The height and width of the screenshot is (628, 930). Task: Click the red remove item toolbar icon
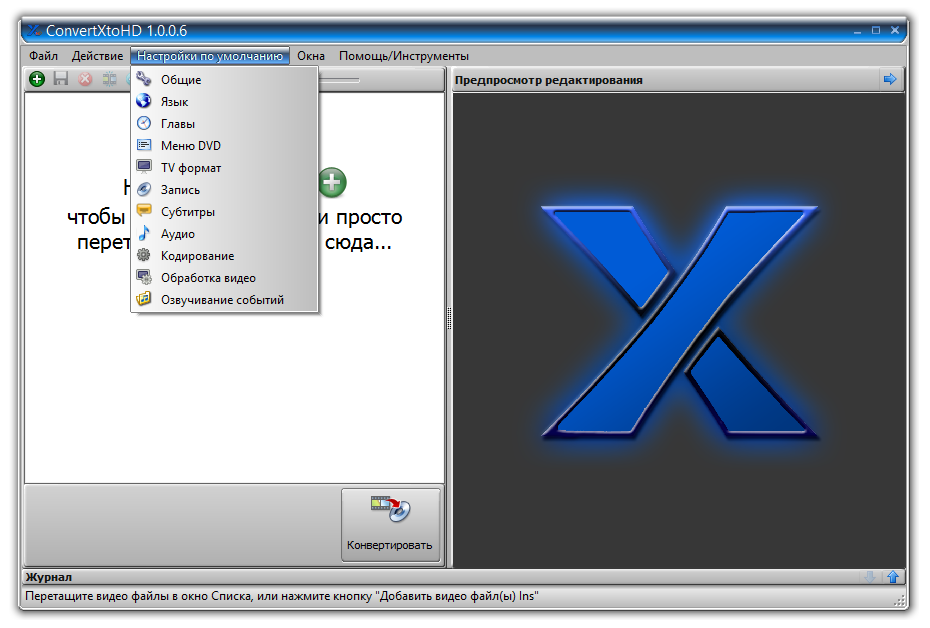(x=85, y=79)
